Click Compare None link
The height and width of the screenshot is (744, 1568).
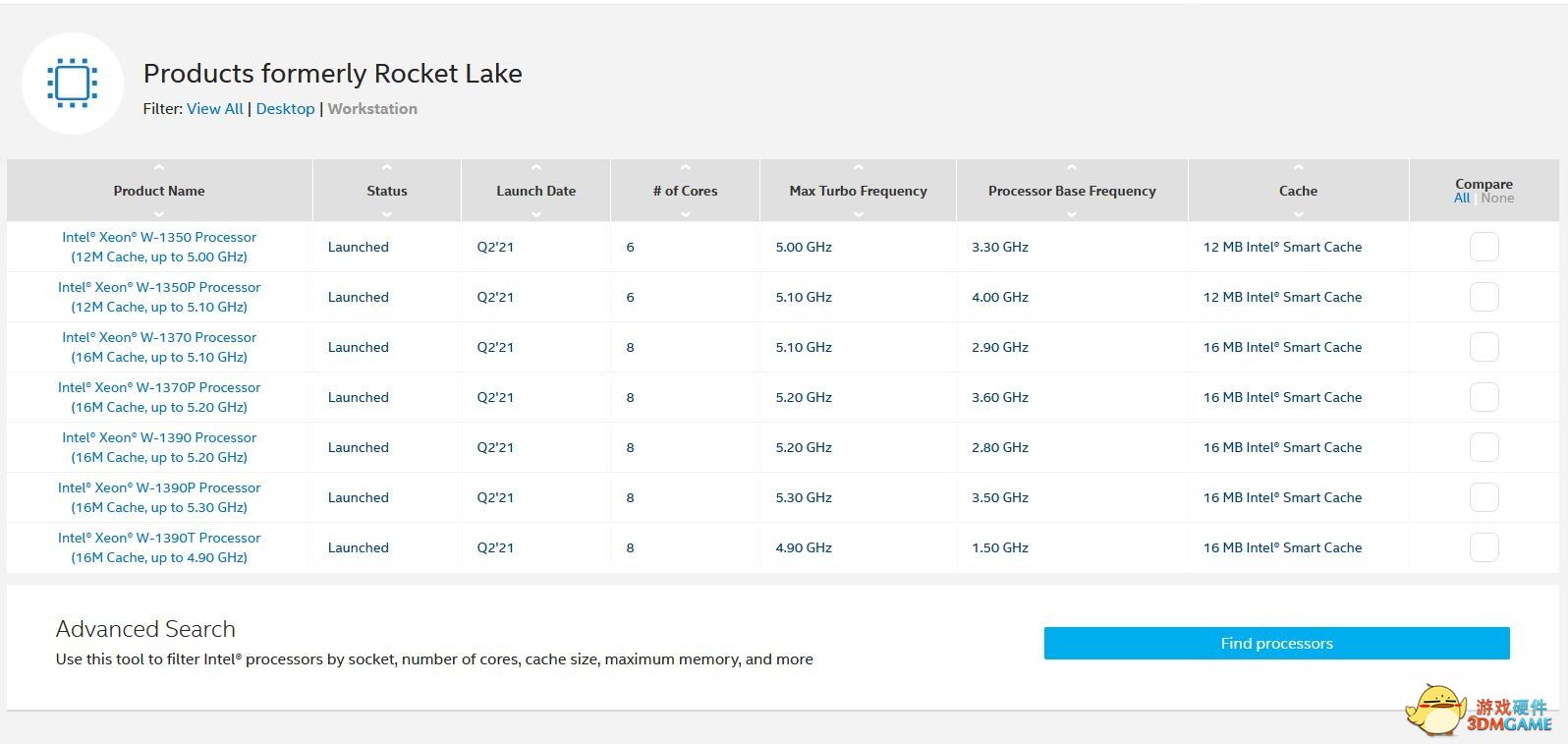[1497, 198]
